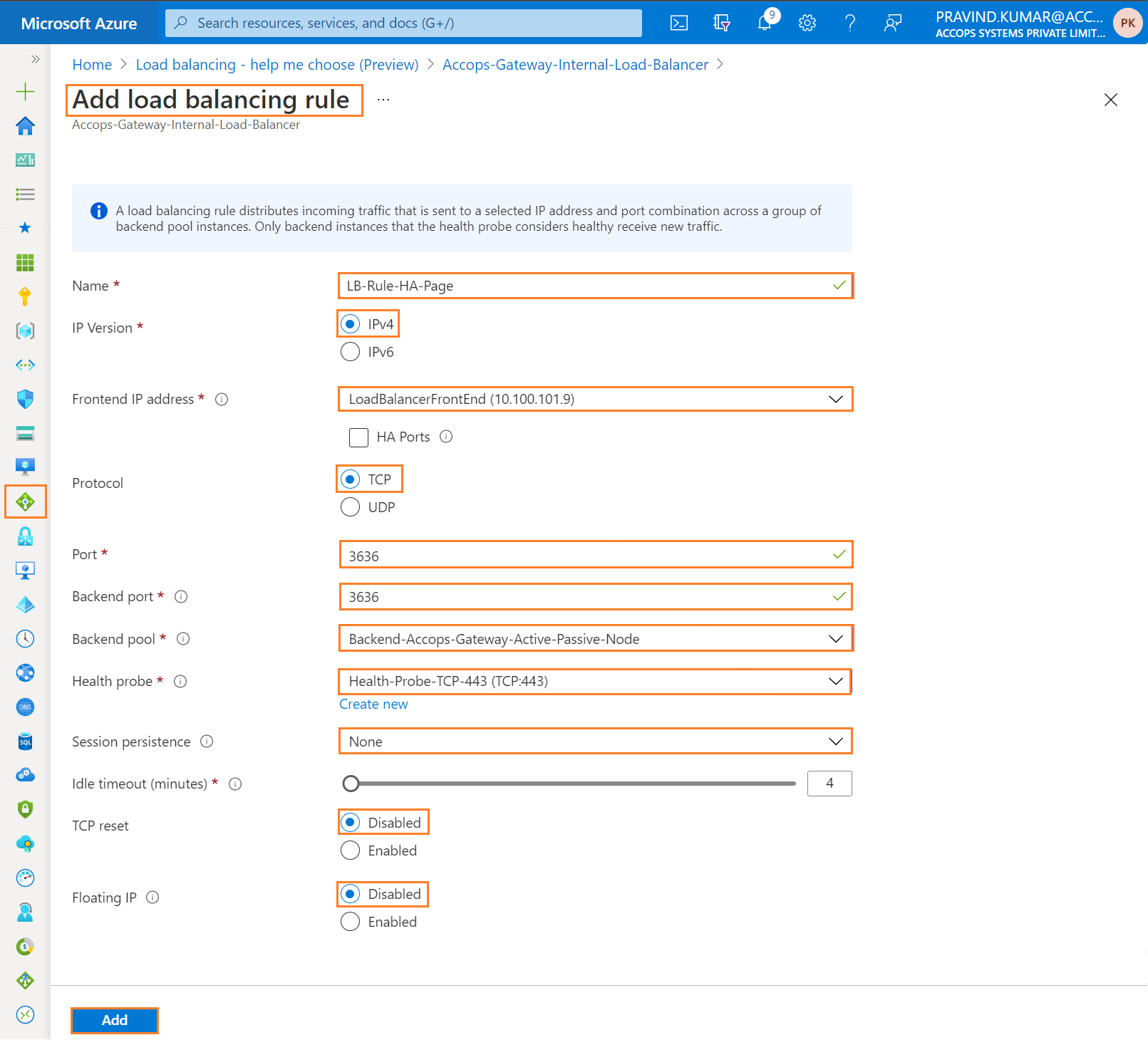Open Resource groups cube icon
Image resolution: width=1148 pixels, height=1040 pixels.
click(x=25, y=331)
